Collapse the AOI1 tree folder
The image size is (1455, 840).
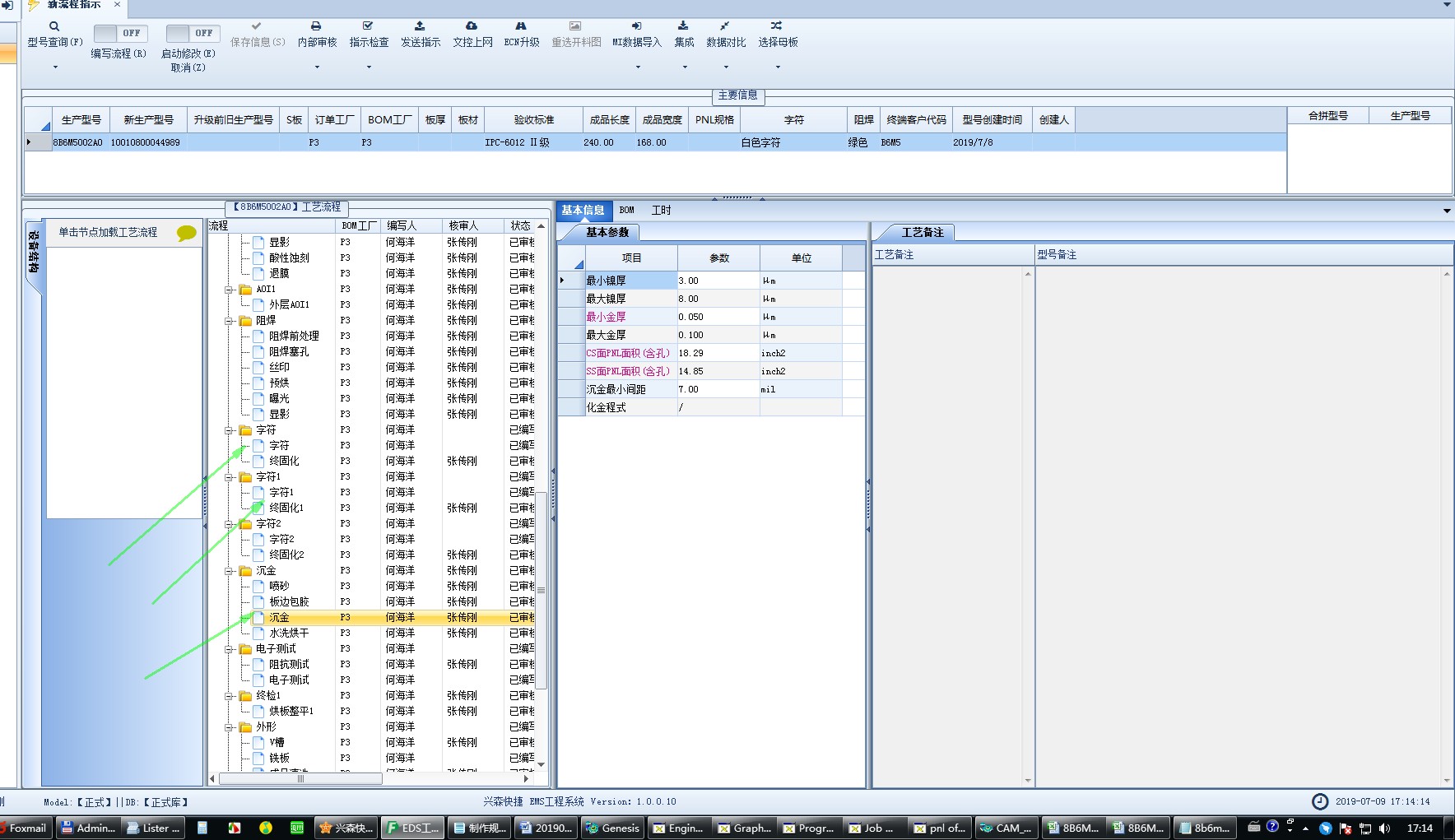coord(229,290)
